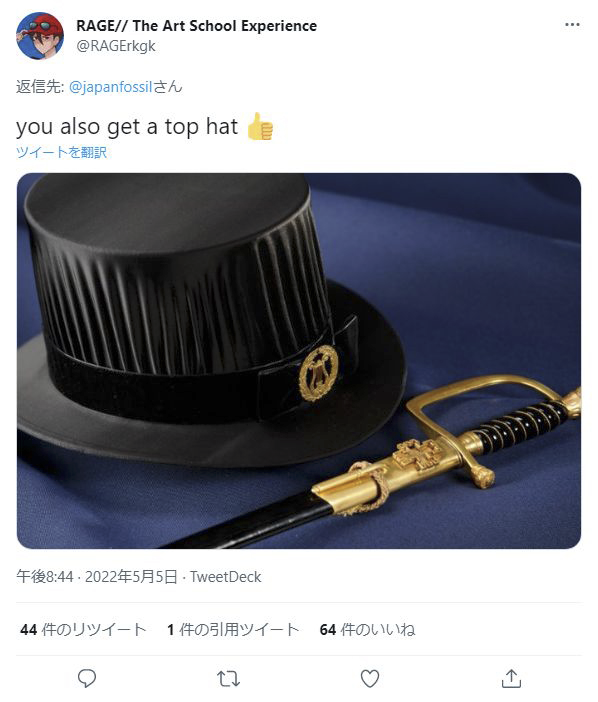The image size is (598, 702).
Task: Click the thumbs up emoji in tweet
Action: click(x=260, y=126)
